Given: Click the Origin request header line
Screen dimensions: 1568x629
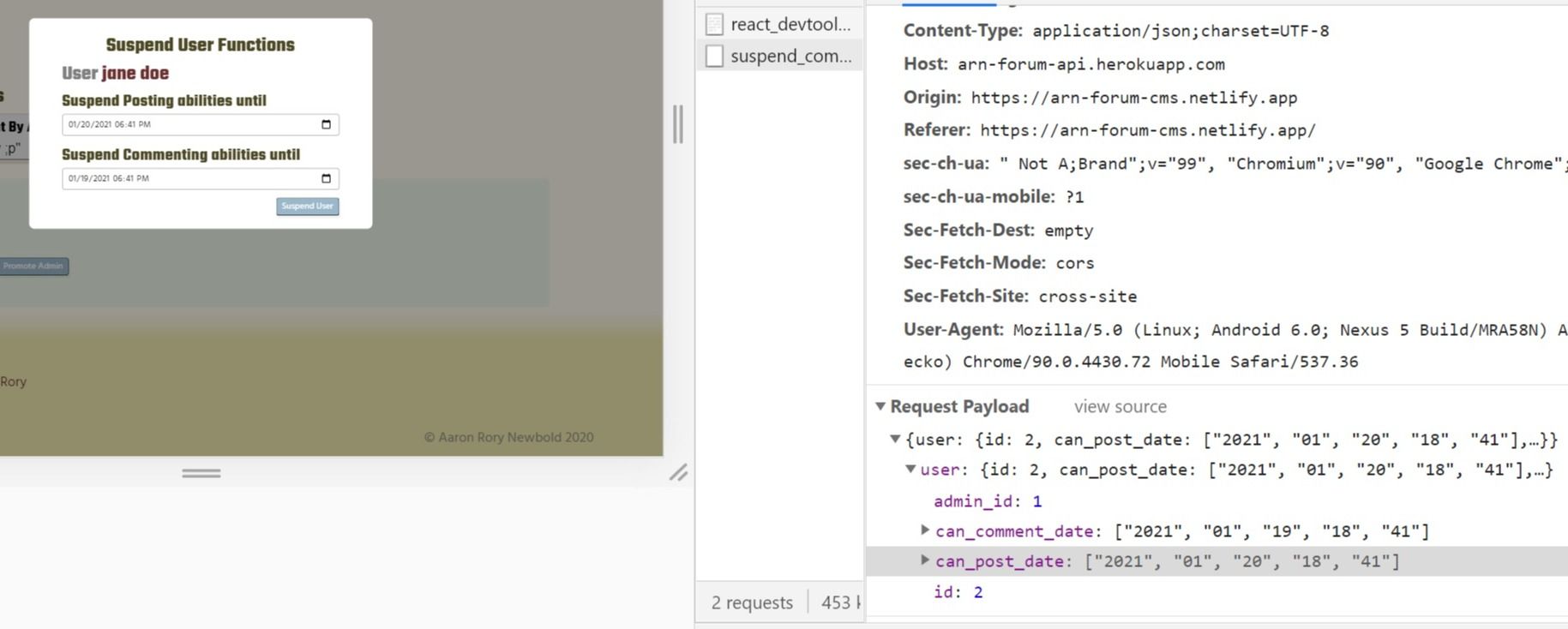Looking at the screenshot, I should click(1100, 98).
